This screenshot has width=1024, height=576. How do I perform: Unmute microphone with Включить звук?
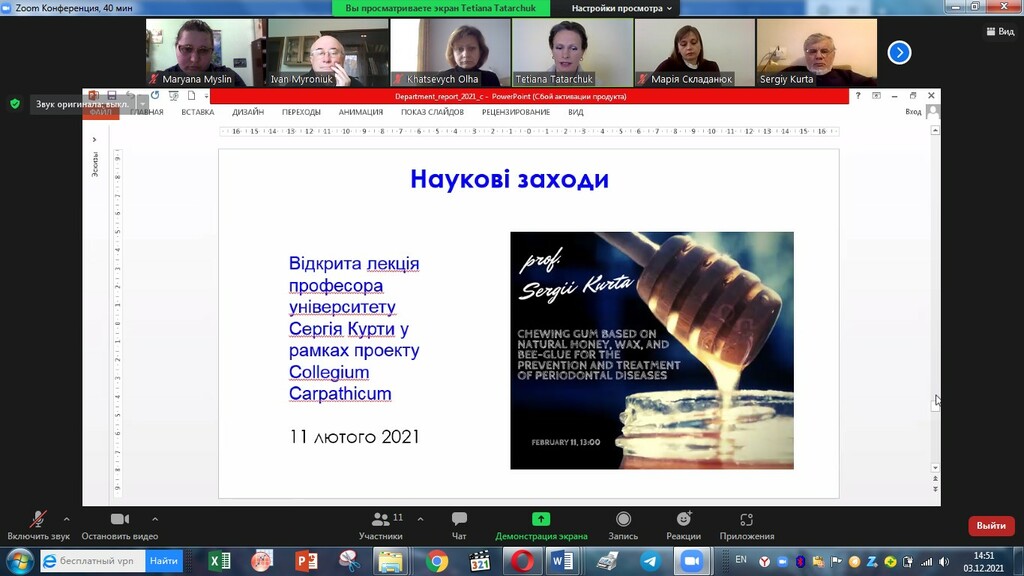pyautogui.click(x=38, y=526)
